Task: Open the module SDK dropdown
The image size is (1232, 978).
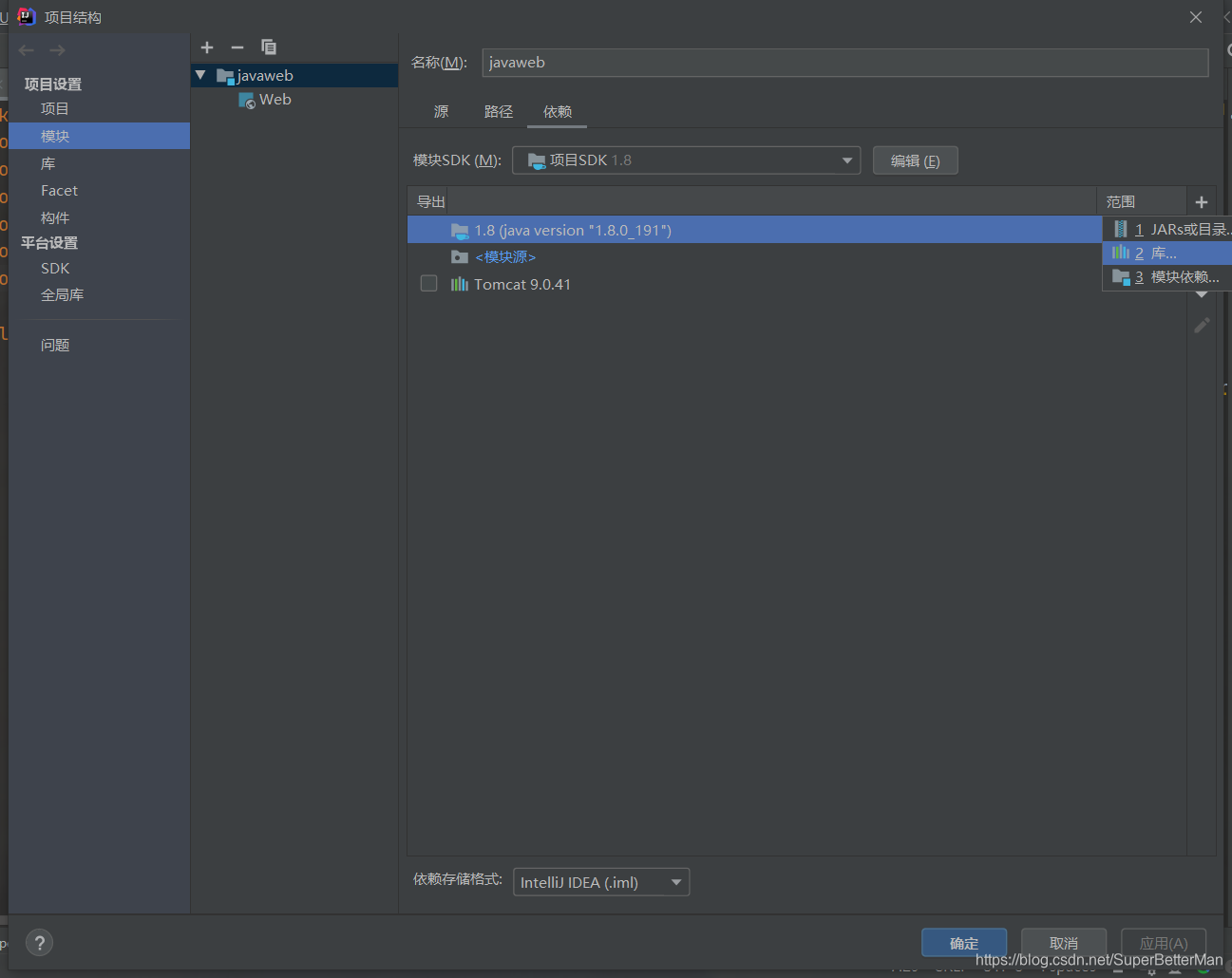Action: (x=686, y=160)
